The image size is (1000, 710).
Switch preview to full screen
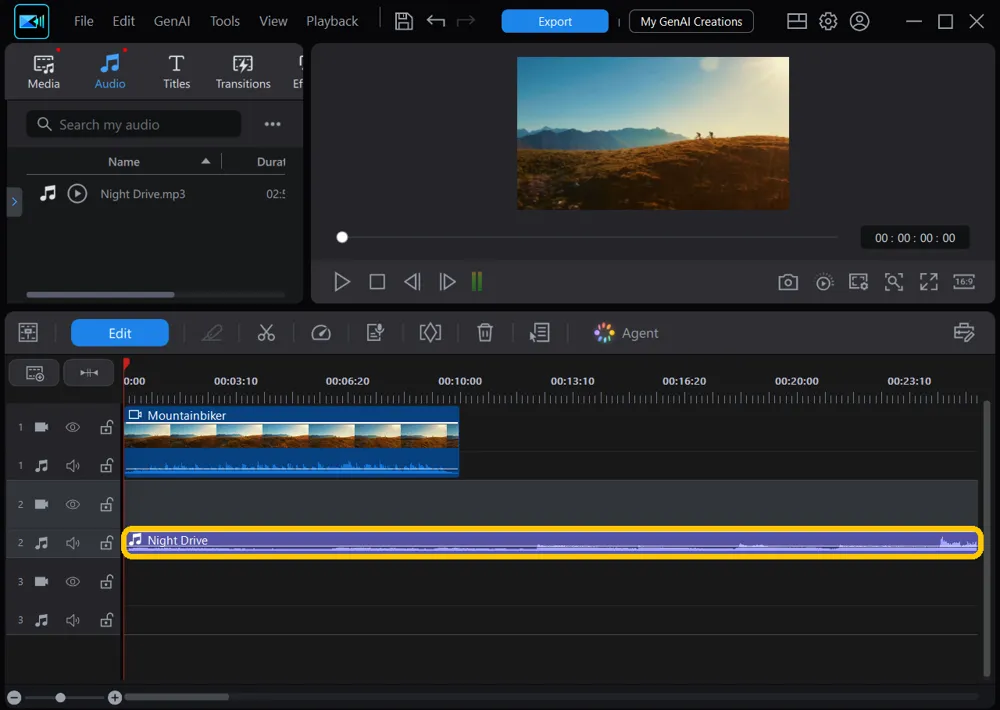click(929, 282)
